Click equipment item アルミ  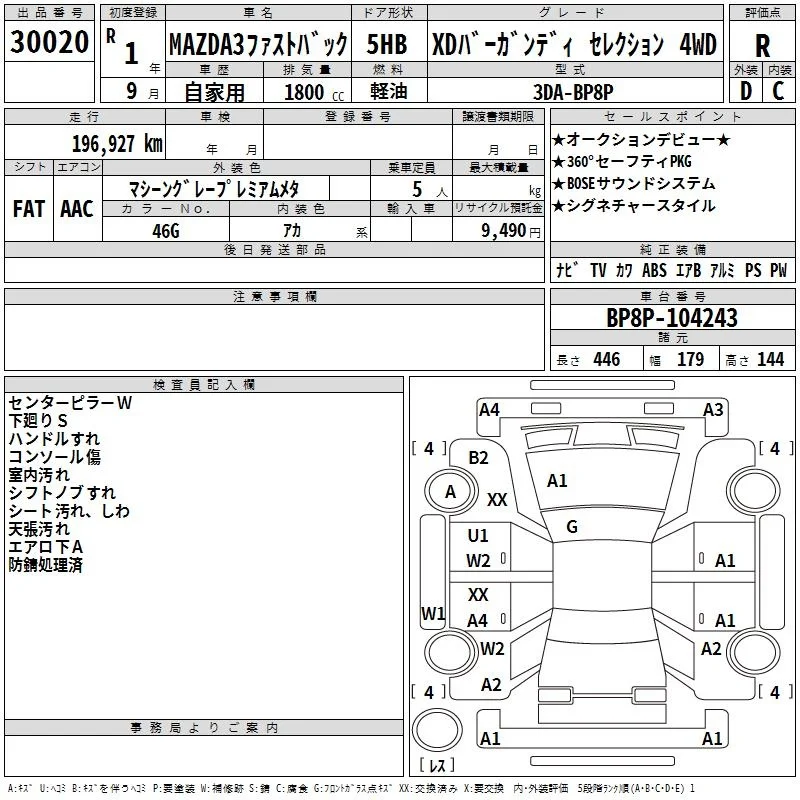tap(722, 270)
